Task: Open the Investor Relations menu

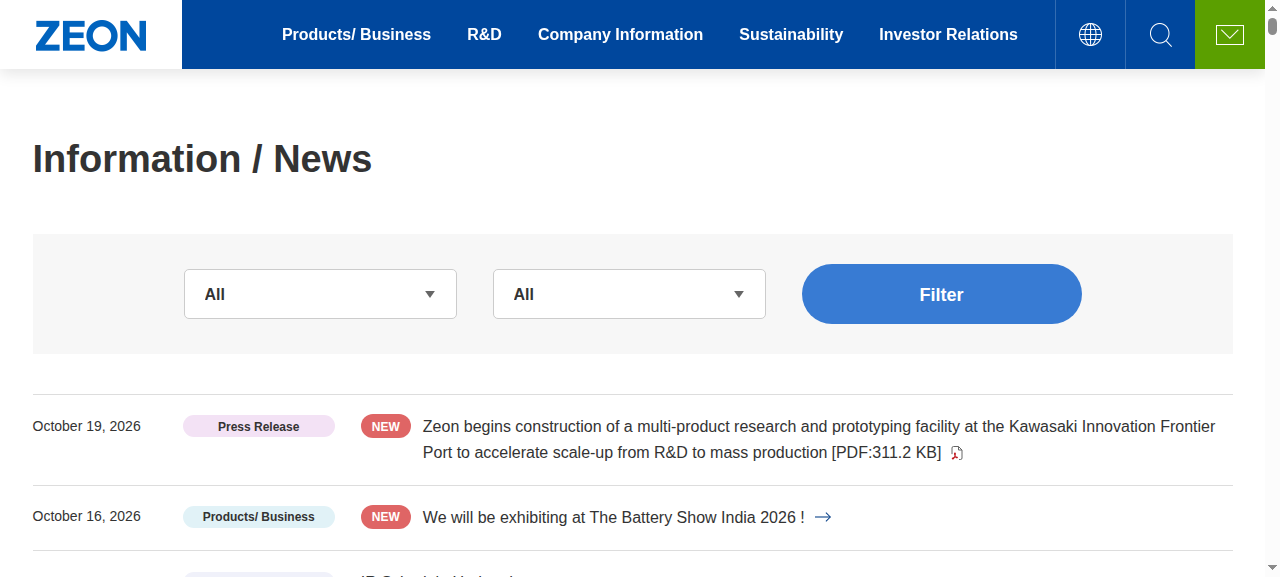Action: tap(948, 35)
